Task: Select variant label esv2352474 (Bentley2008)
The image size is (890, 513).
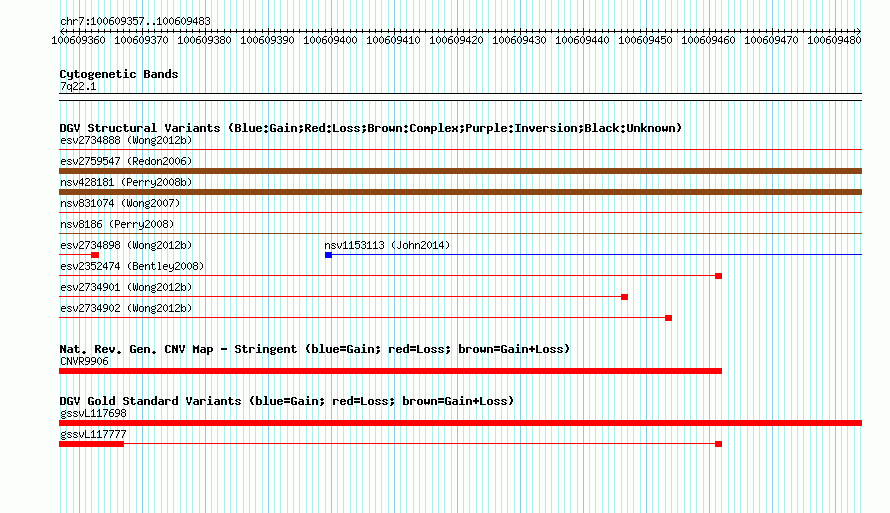Action: [132, 266]
